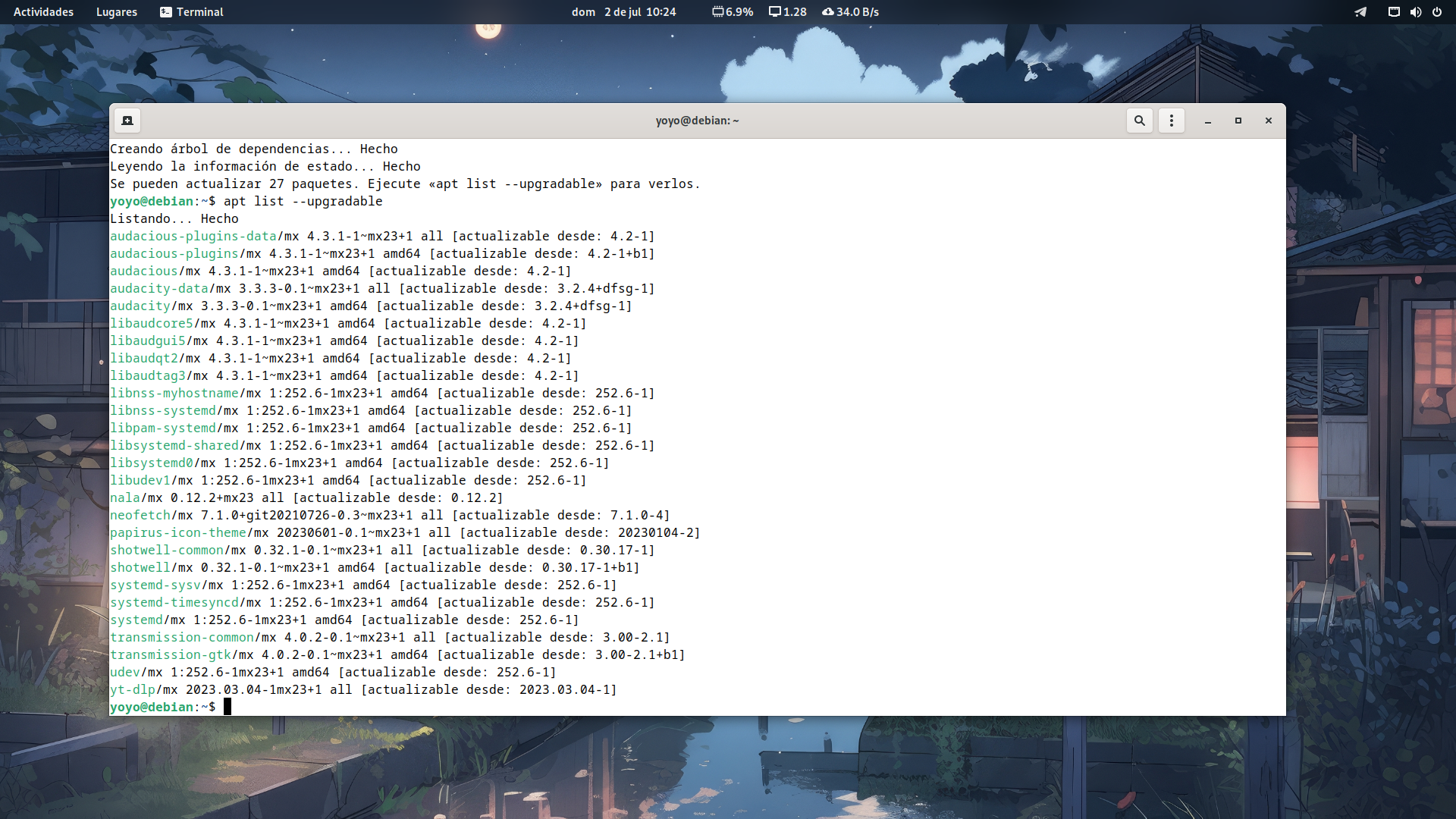Click the network speed 34.0 B/s indicator

pyautogui.click(x=850, y=12)
